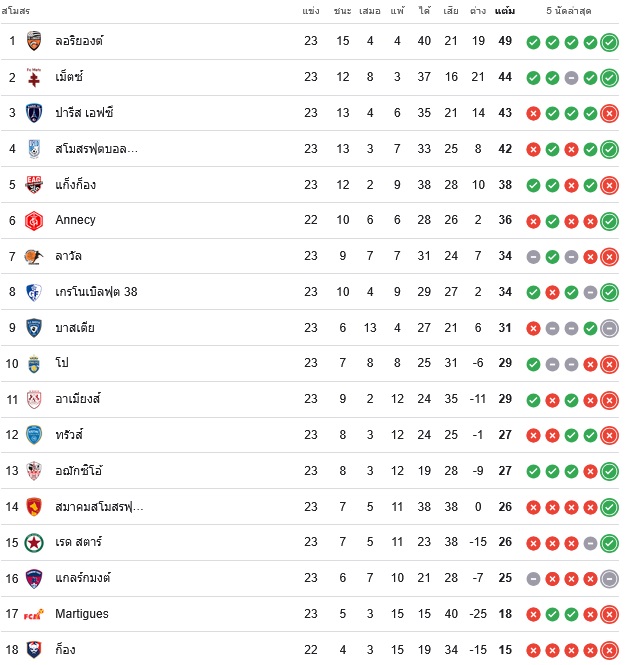Click the Red Star green circle crest
The height and width of the screenshot is (665, 627).
point(34,543)
